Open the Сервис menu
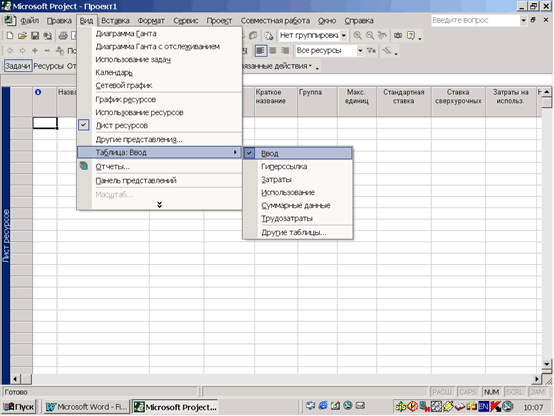Viewport: 554px width, 416px height. [185, 20]
